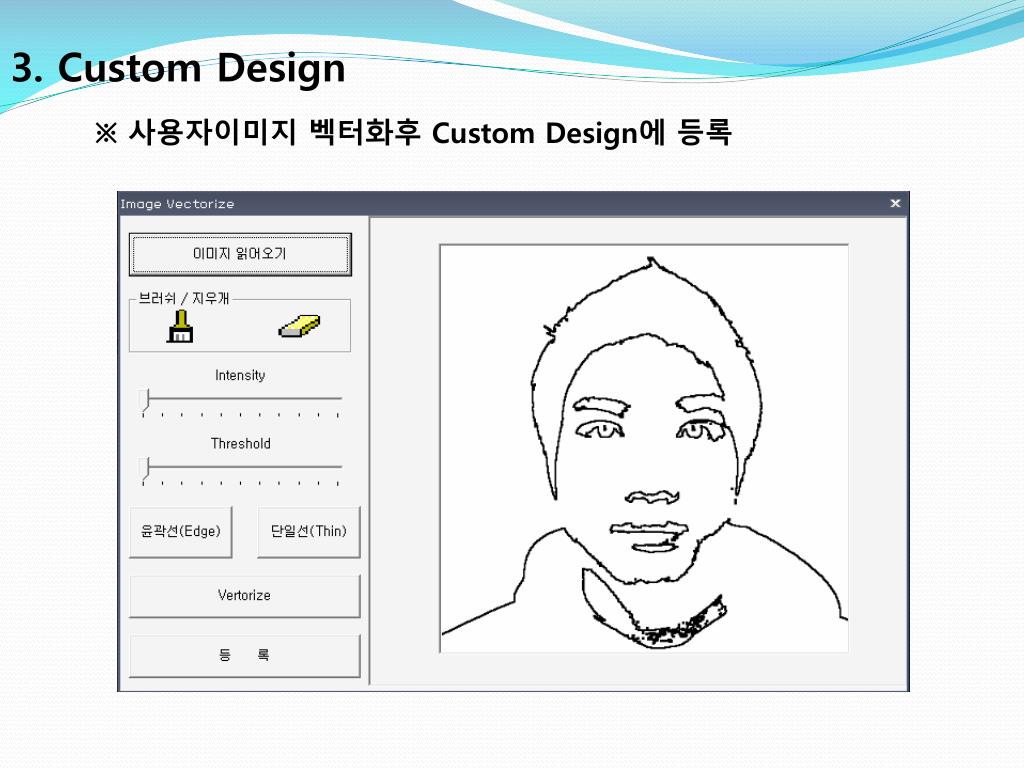1024x768 pixels.
Task: Click the 등 록 register button
Action: 245,655
